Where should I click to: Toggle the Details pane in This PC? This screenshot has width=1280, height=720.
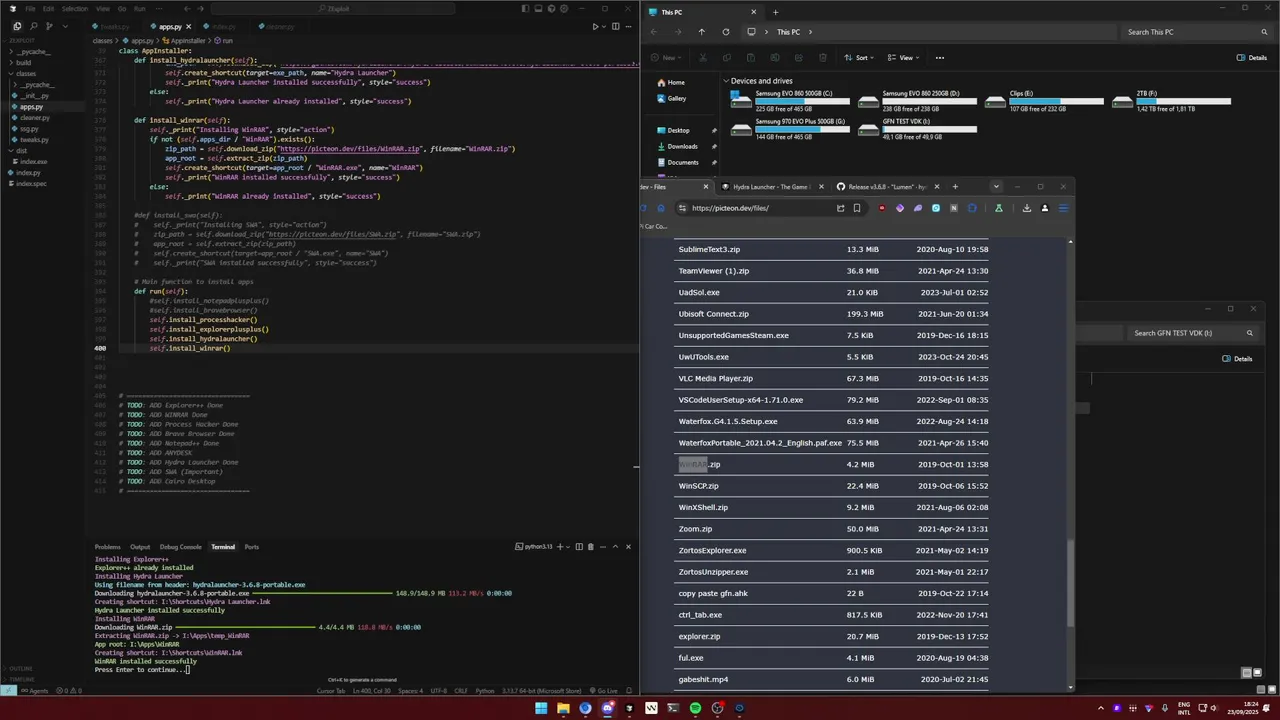pyautogui.click(x=1252, y=58)
